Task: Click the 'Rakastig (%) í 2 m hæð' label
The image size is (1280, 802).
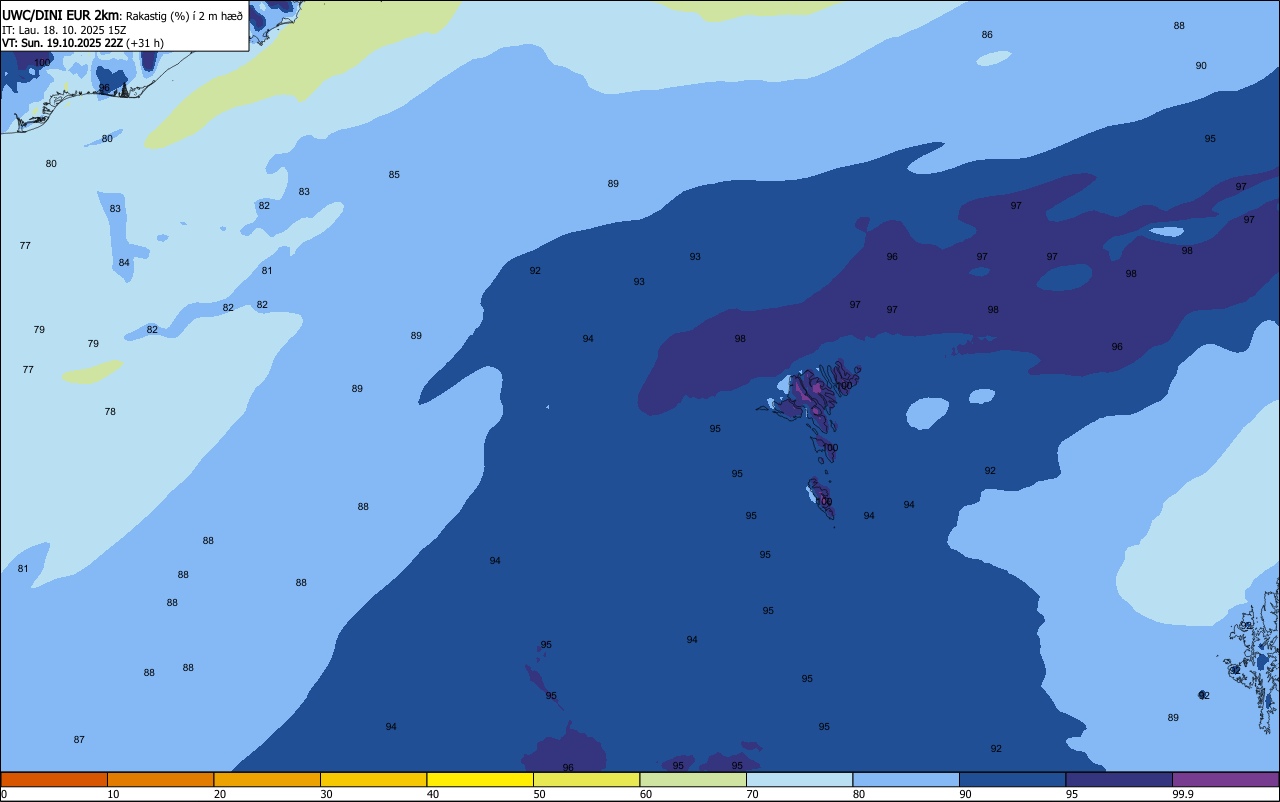Action: (x=184, y=16)
